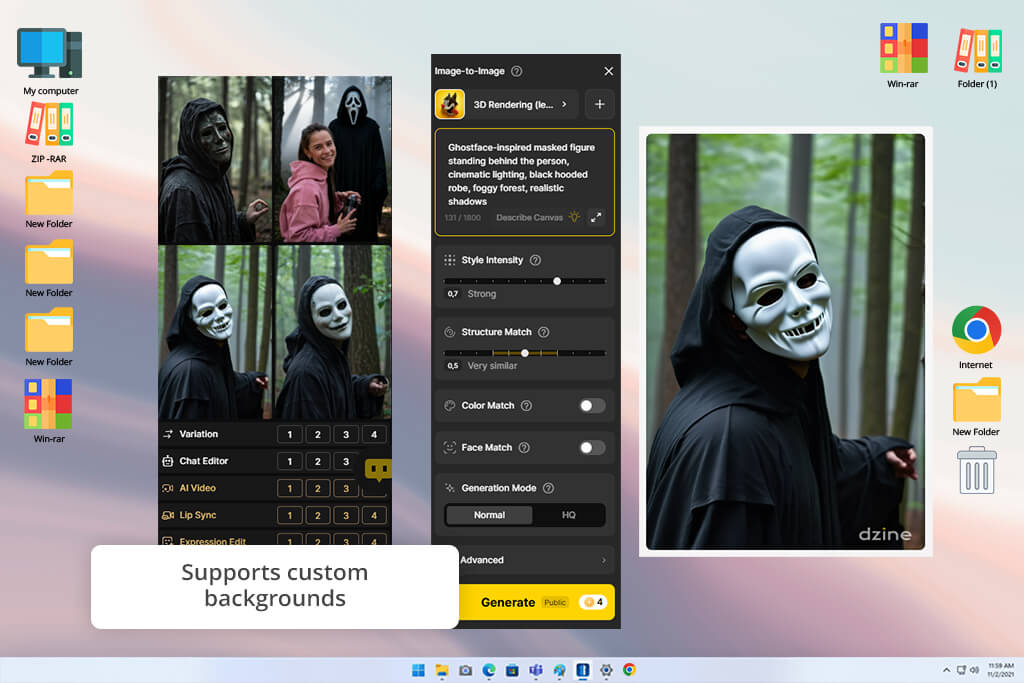
Task: Click the Chat Editor robot icon
Action: click(168, 461)
